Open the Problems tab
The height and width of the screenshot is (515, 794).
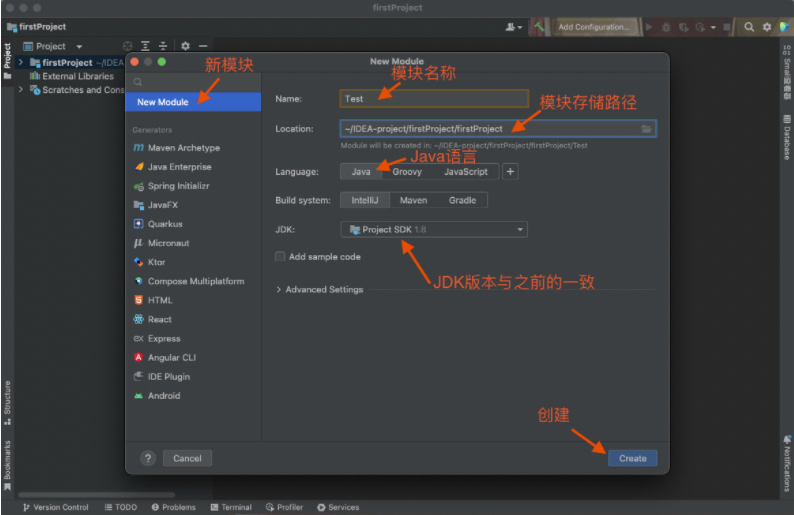(x=174, y=507)
